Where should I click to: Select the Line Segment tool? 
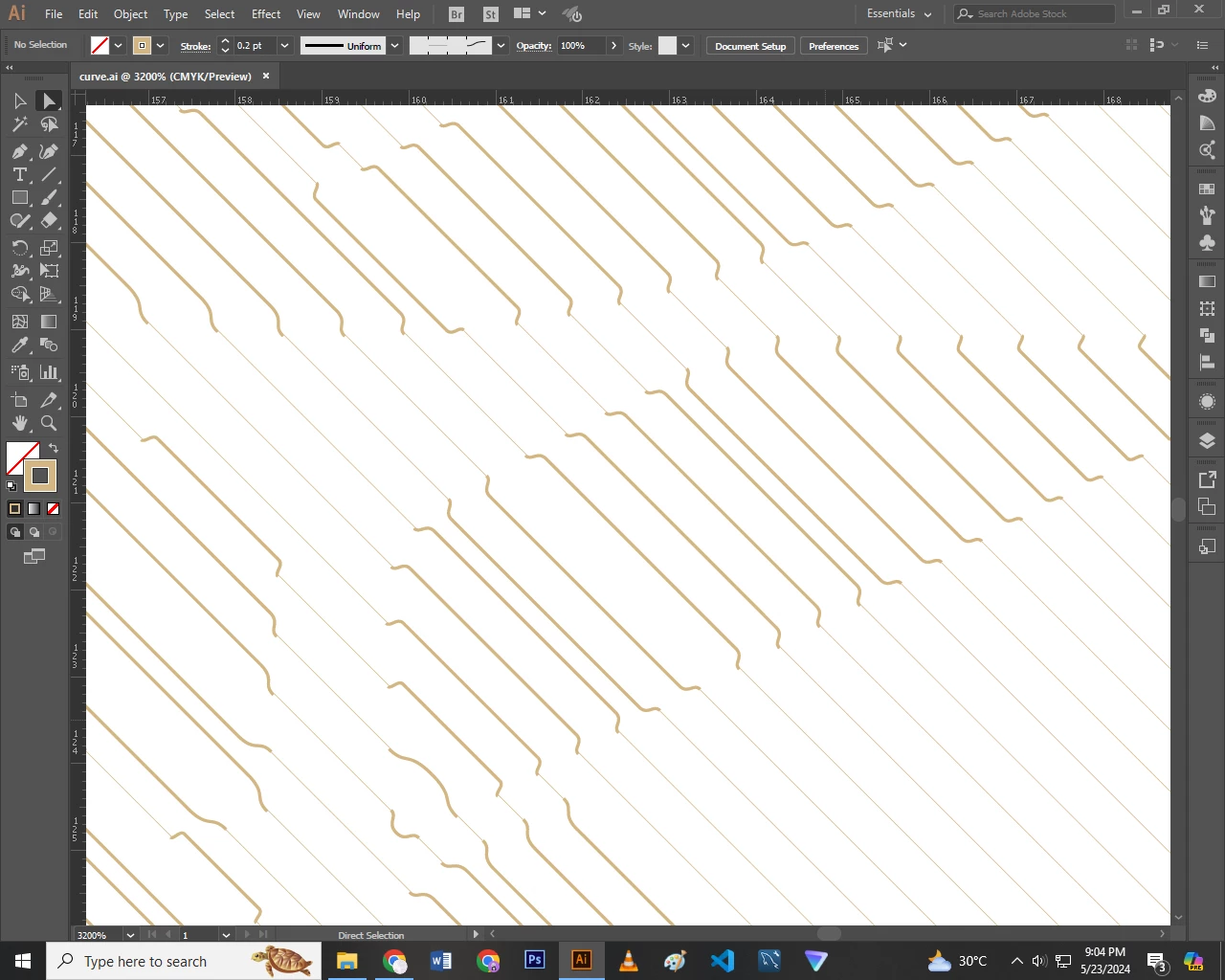pos(49,174)
